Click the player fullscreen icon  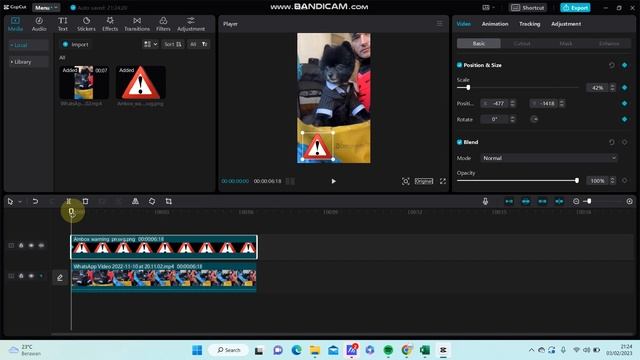click(x=443, y=181)
